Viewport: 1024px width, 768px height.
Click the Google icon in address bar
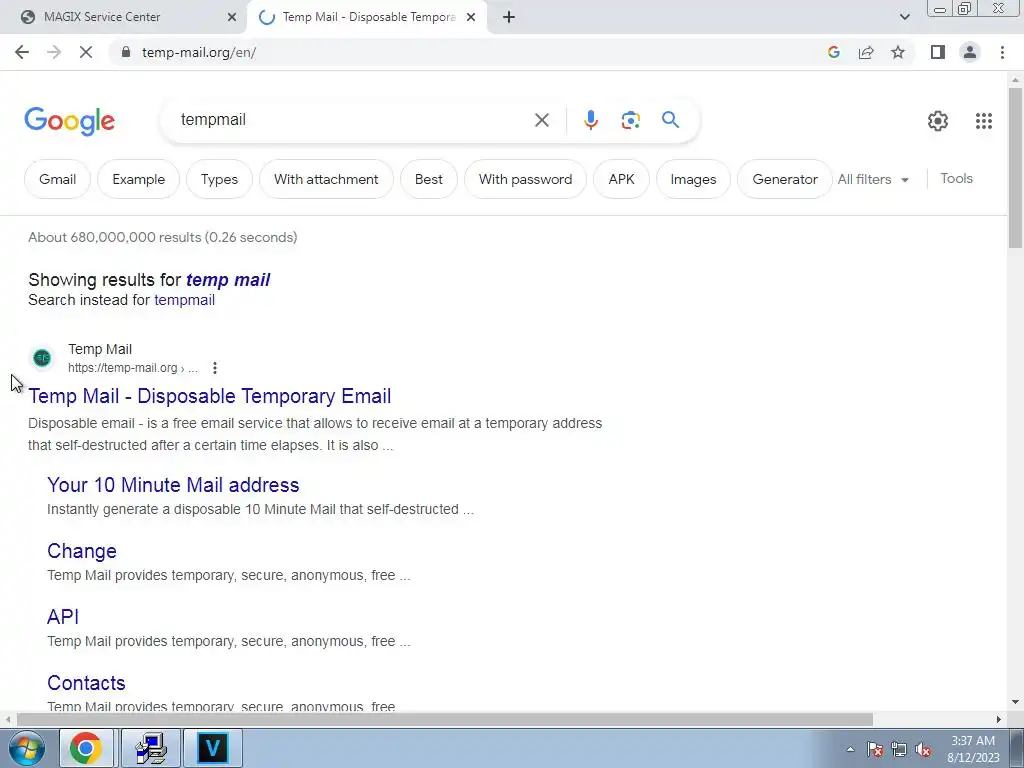tap(833, 52)
